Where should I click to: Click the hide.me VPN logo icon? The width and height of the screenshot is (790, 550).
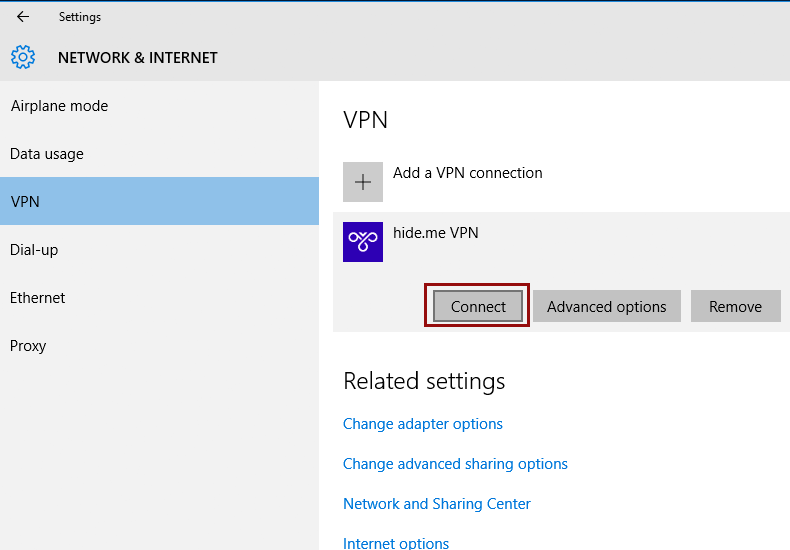pyautogui.click(x=363, y=242)
